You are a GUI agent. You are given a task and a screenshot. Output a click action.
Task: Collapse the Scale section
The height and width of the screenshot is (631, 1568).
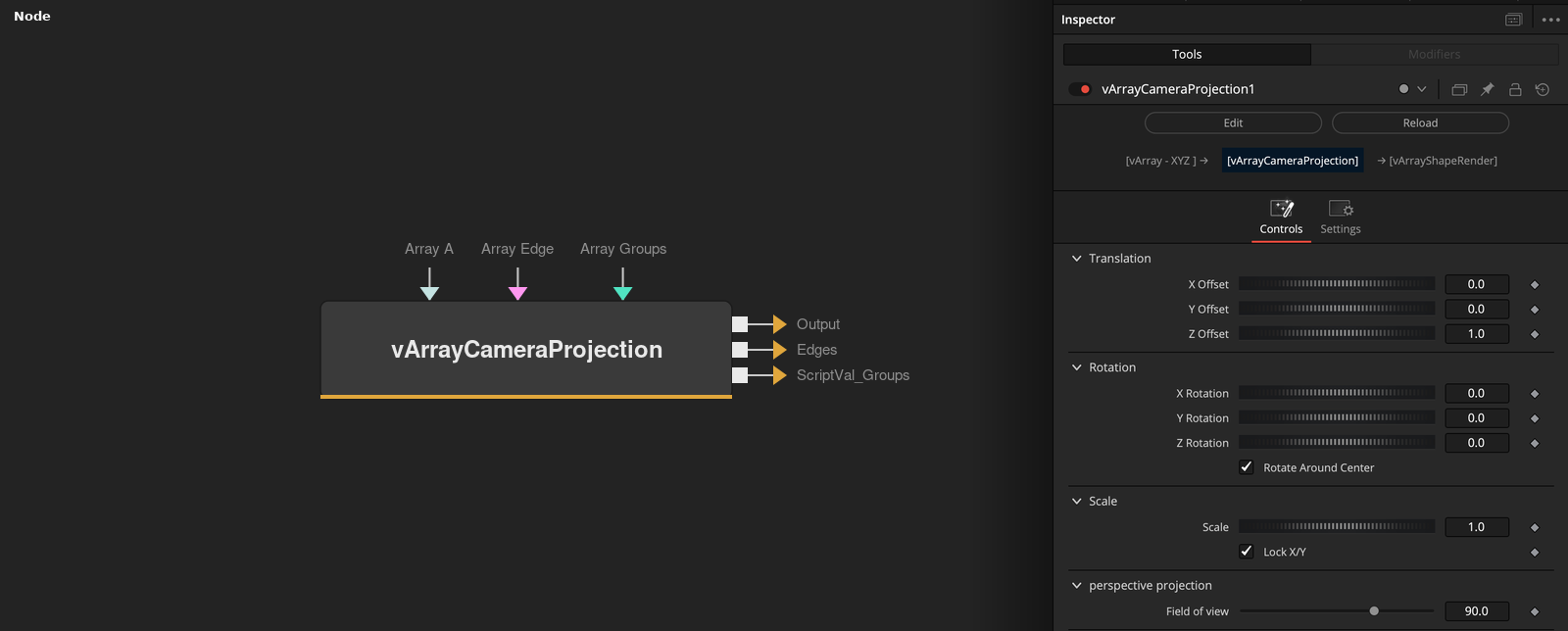tap(1077, 501)
